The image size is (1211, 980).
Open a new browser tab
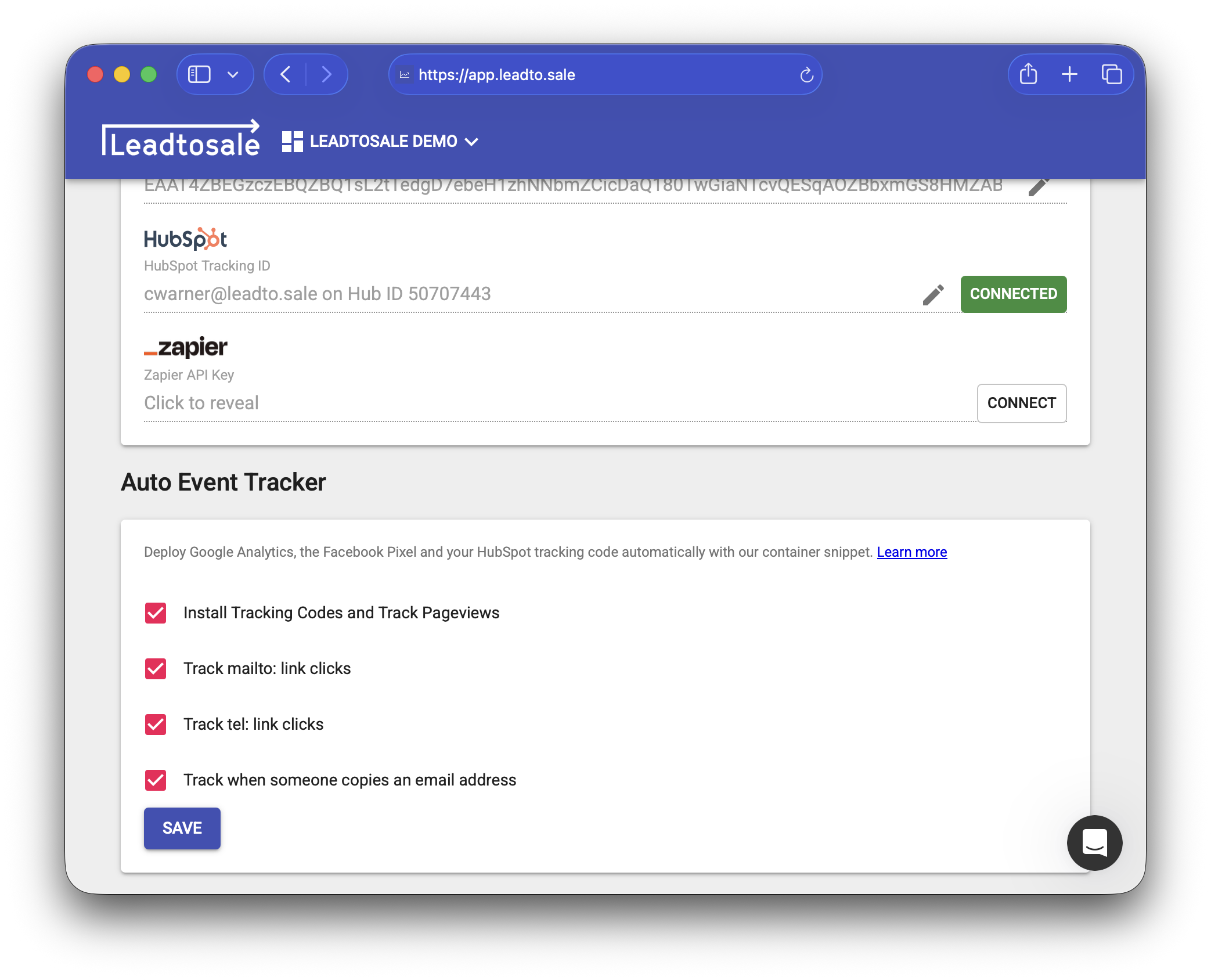click(1069, 74)
